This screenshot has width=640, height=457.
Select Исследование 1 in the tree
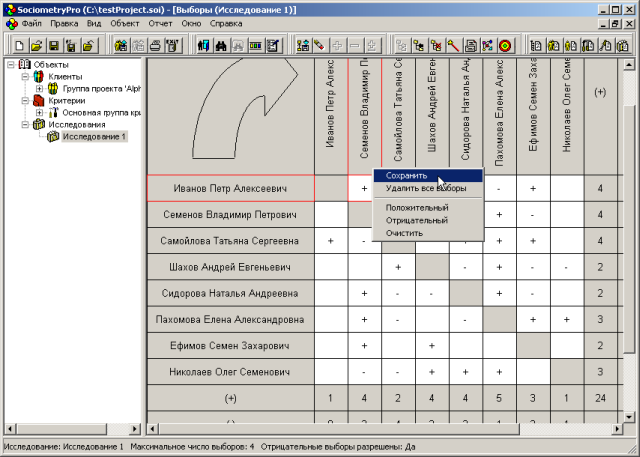point(93,137)
